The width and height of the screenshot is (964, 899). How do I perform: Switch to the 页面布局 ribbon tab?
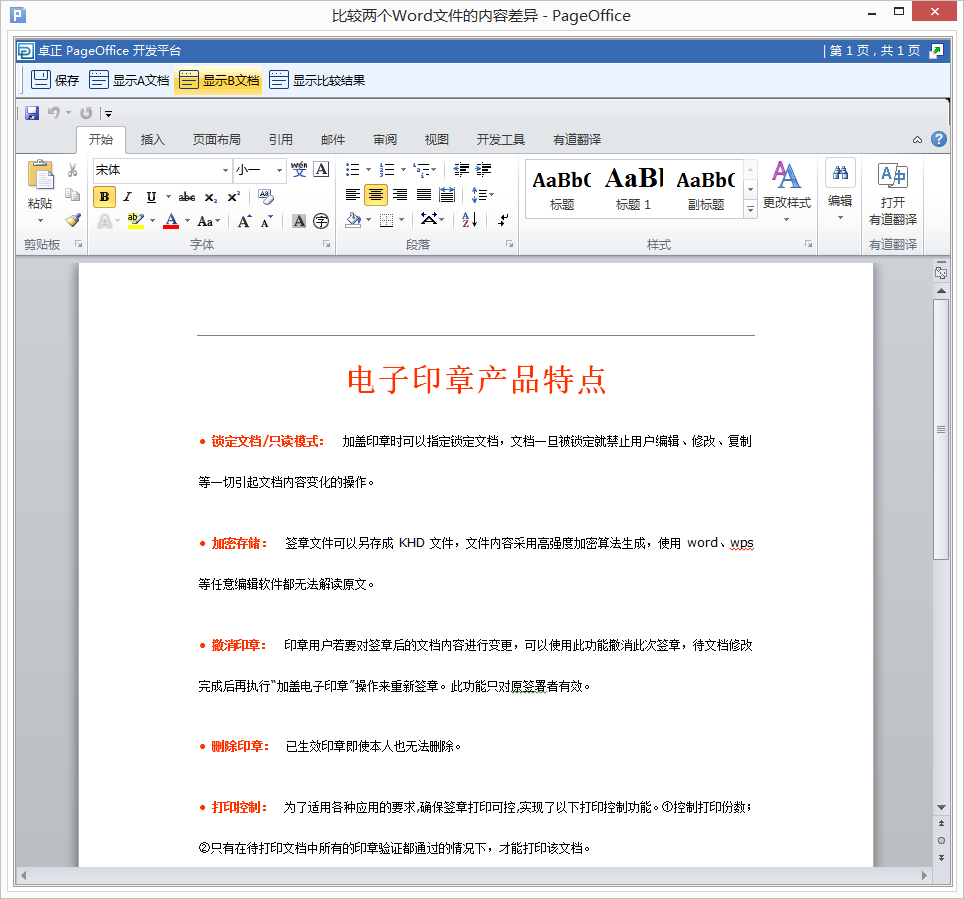click(x=216, y=140)
